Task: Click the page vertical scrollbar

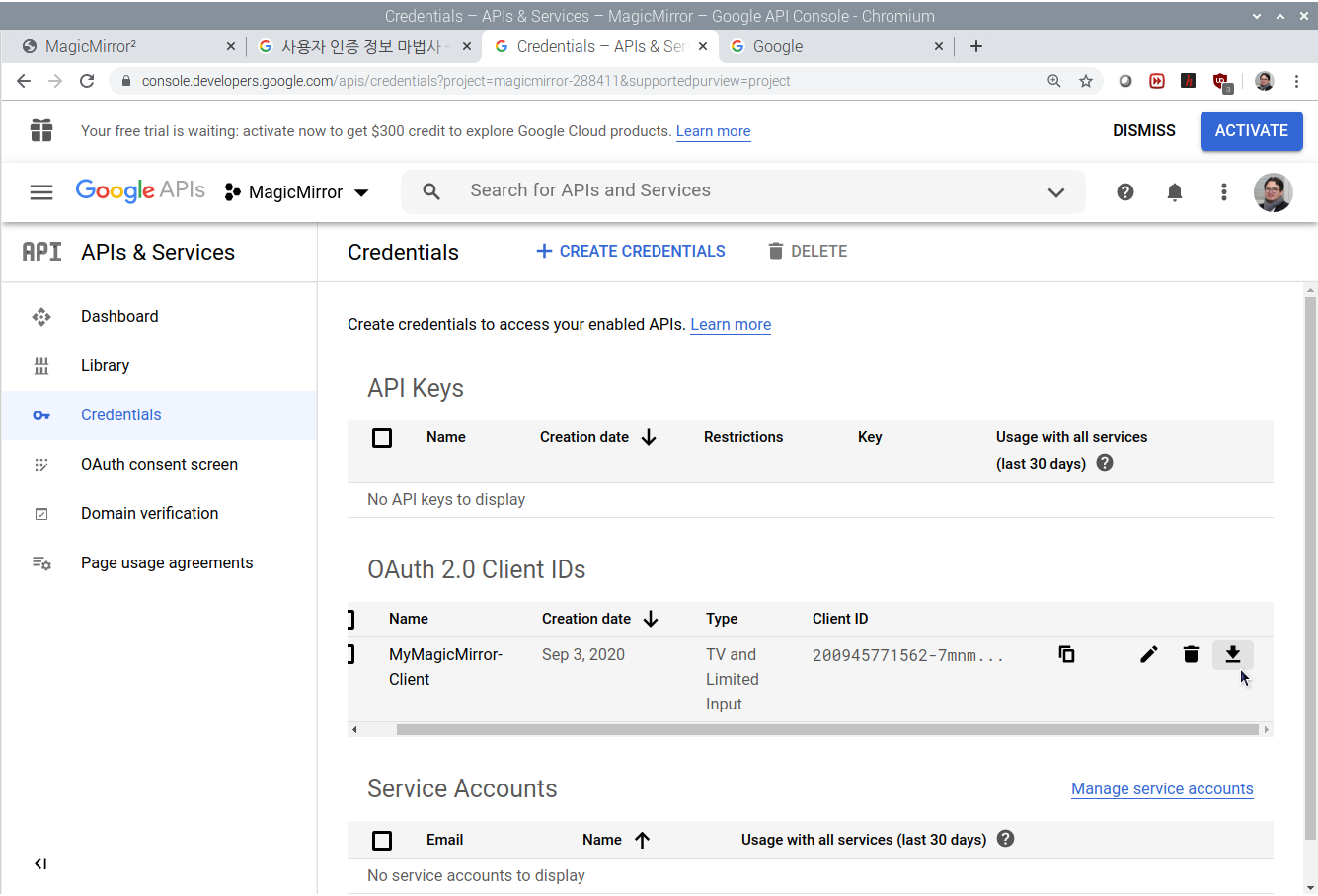Action: pyautogui.click(x=1310, y=567)
